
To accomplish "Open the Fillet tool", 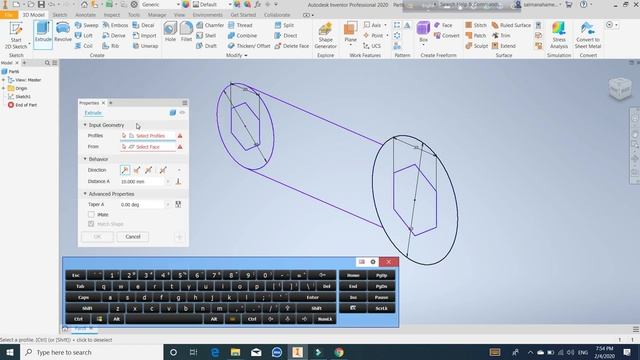I will click(x=186, y=33).
